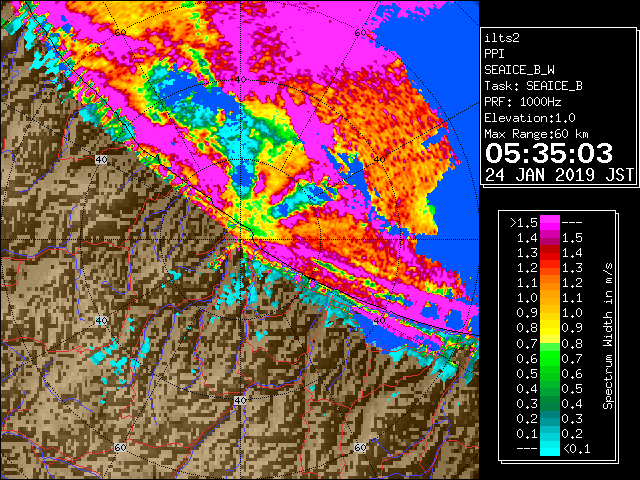The image size is (640, 480).
Task: Click the 'Task: SEAICE_B' line
Action: point(533,86)
